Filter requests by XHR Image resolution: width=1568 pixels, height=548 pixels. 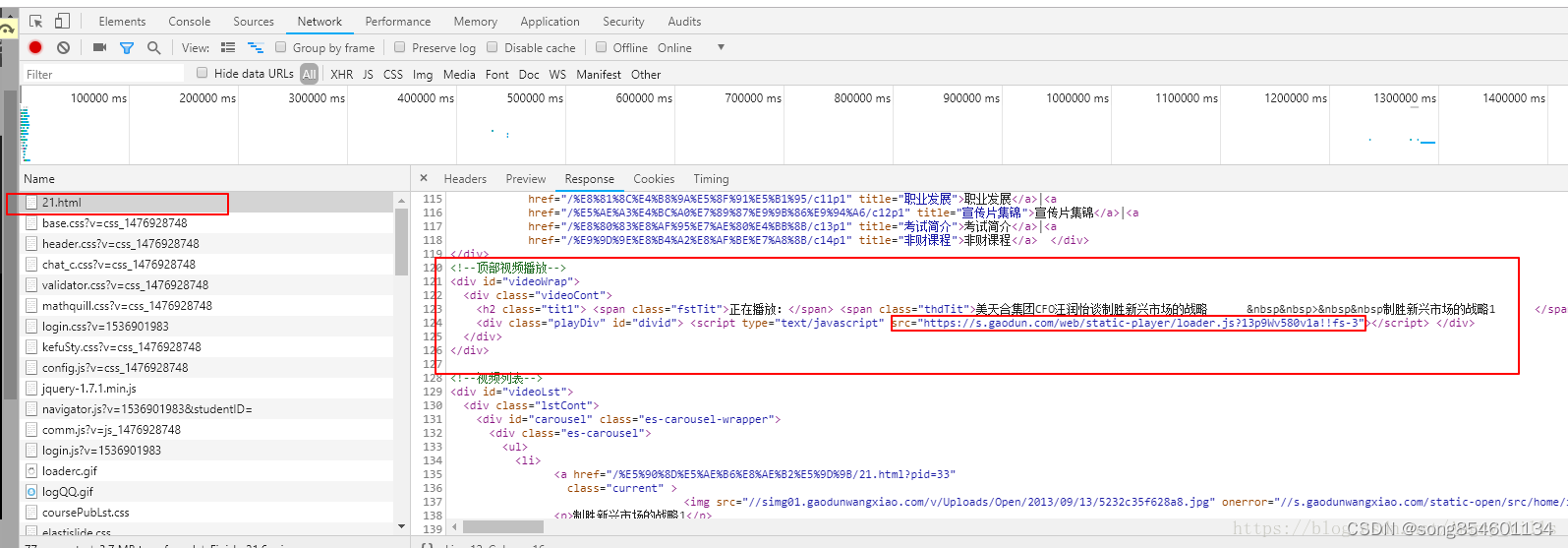coord(342,74)
